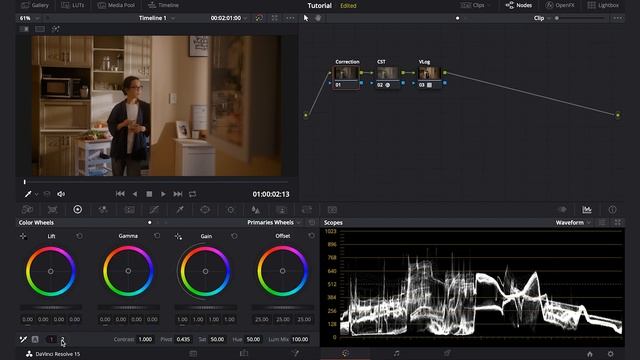Apply auto color with magic wand
The image size is (640, 360).
coord(23,339)
